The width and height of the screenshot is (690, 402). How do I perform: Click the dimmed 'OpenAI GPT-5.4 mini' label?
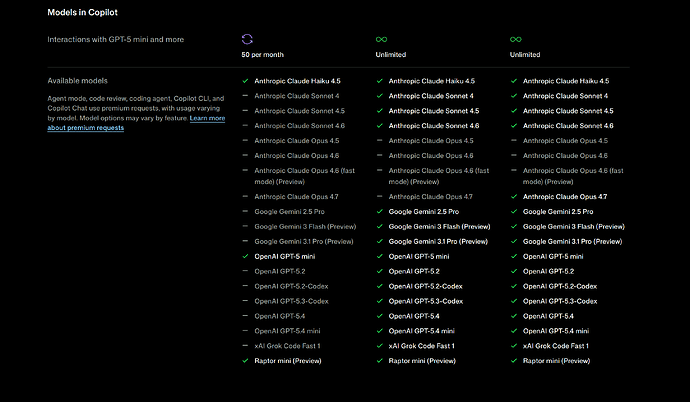coord(287,331)
